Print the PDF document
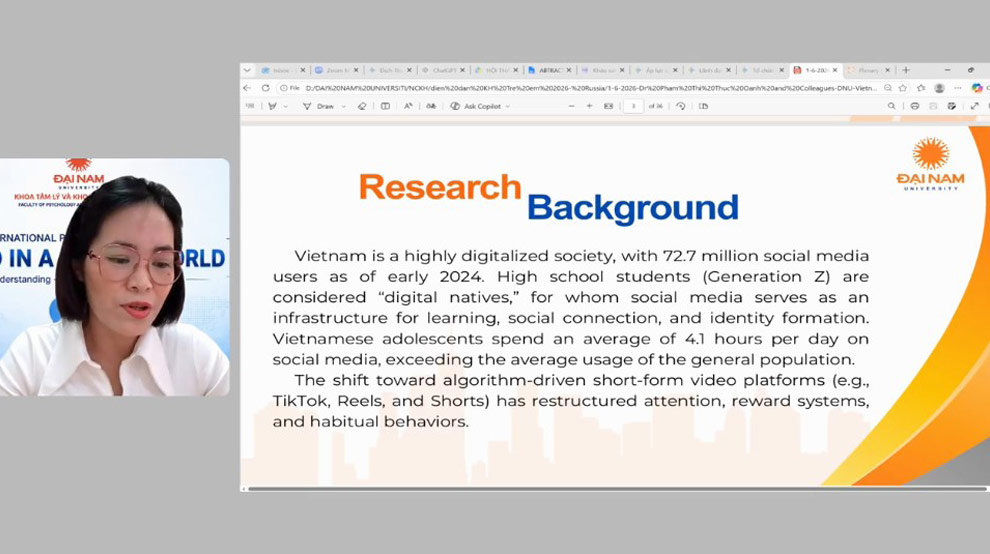Viewport: 990px width, 554px height. point(915,106)
